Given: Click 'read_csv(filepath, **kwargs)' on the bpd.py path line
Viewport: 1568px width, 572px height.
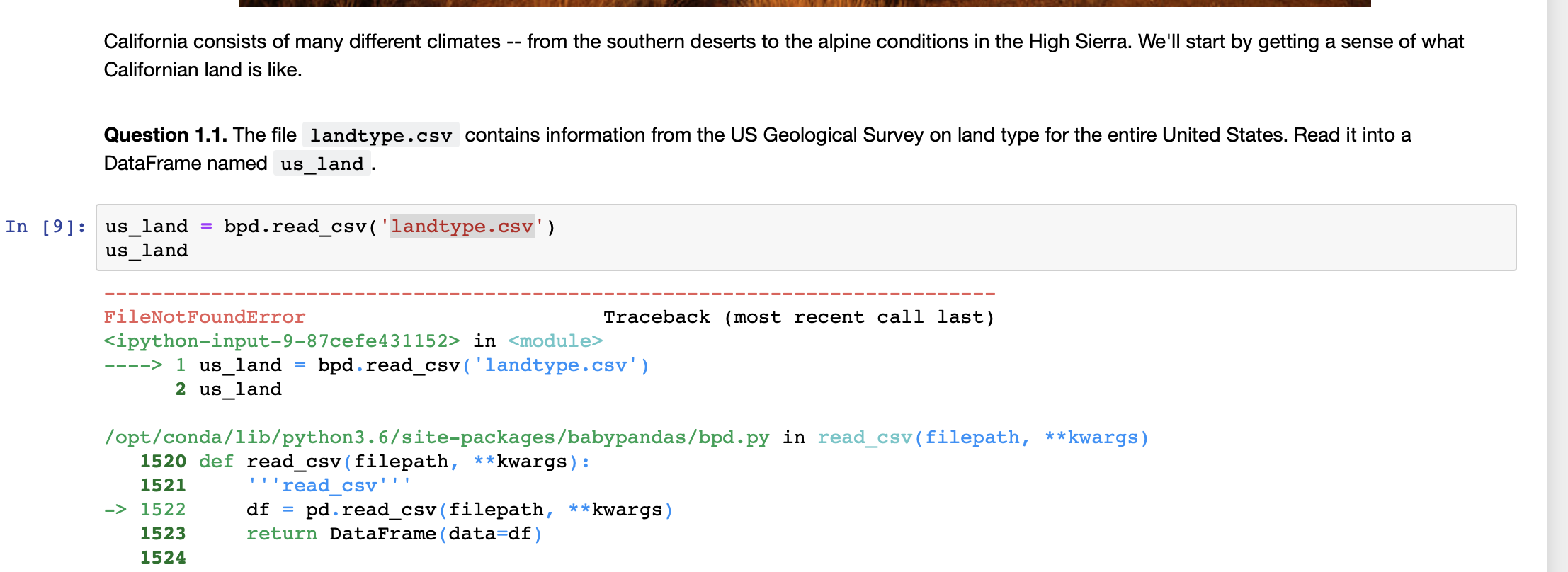Looking at the screenshot, I should 983,437.
